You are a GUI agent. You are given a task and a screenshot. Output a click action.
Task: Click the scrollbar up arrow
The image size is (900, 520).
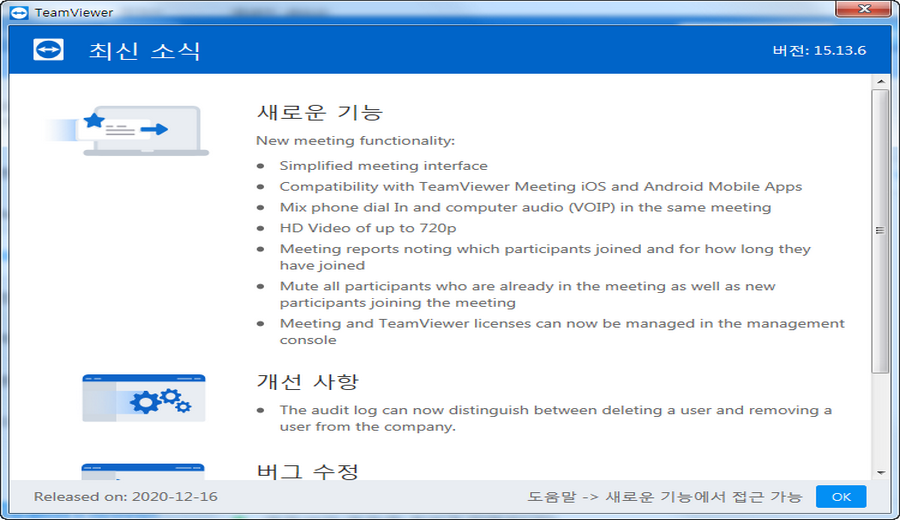coord(880,82)
